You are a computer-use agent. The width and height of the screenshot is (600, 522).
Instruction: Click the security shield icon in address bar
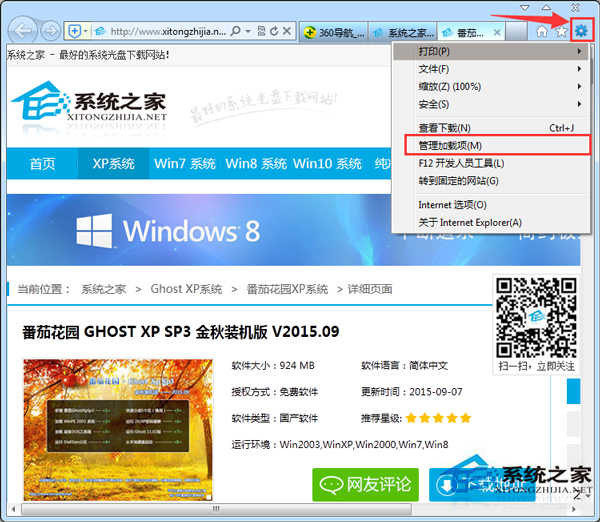coord(75,31)
